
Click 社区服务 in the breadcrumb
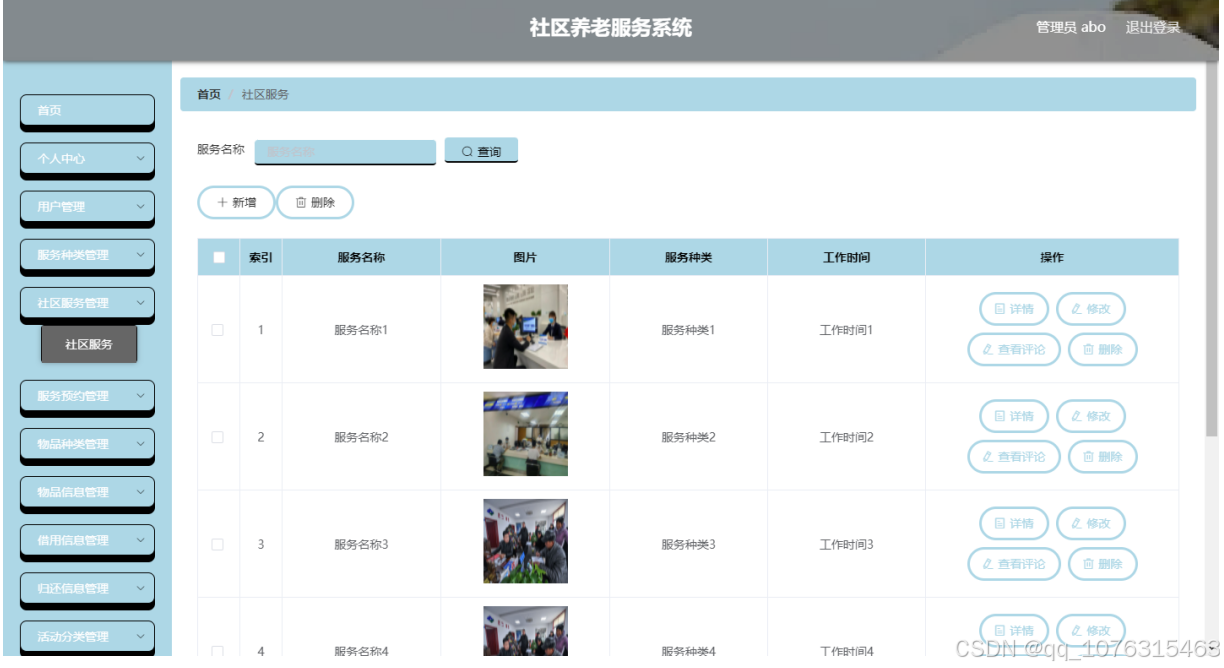[x=265, y=94]
